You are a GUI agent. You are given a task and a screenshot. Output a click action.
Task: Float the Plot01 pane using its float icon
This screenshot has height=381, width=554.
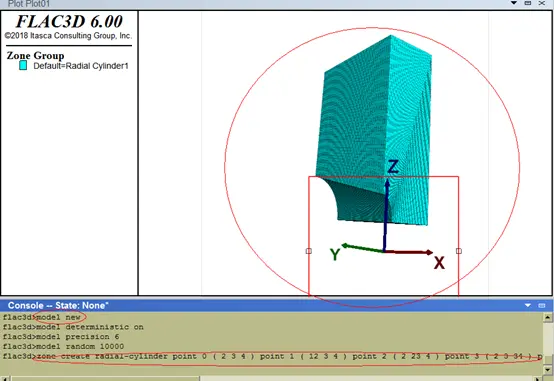coord(528,3)
